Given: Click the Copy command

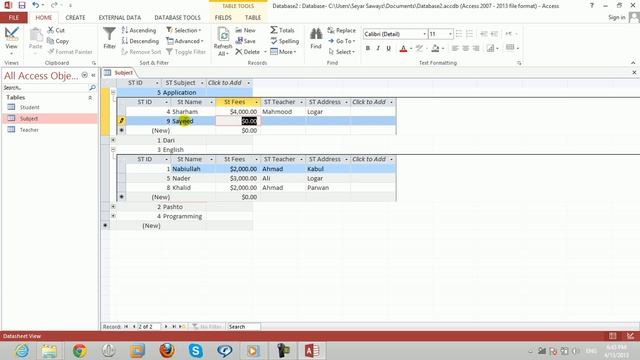Looking at the screenshot, I should (58, 41).
